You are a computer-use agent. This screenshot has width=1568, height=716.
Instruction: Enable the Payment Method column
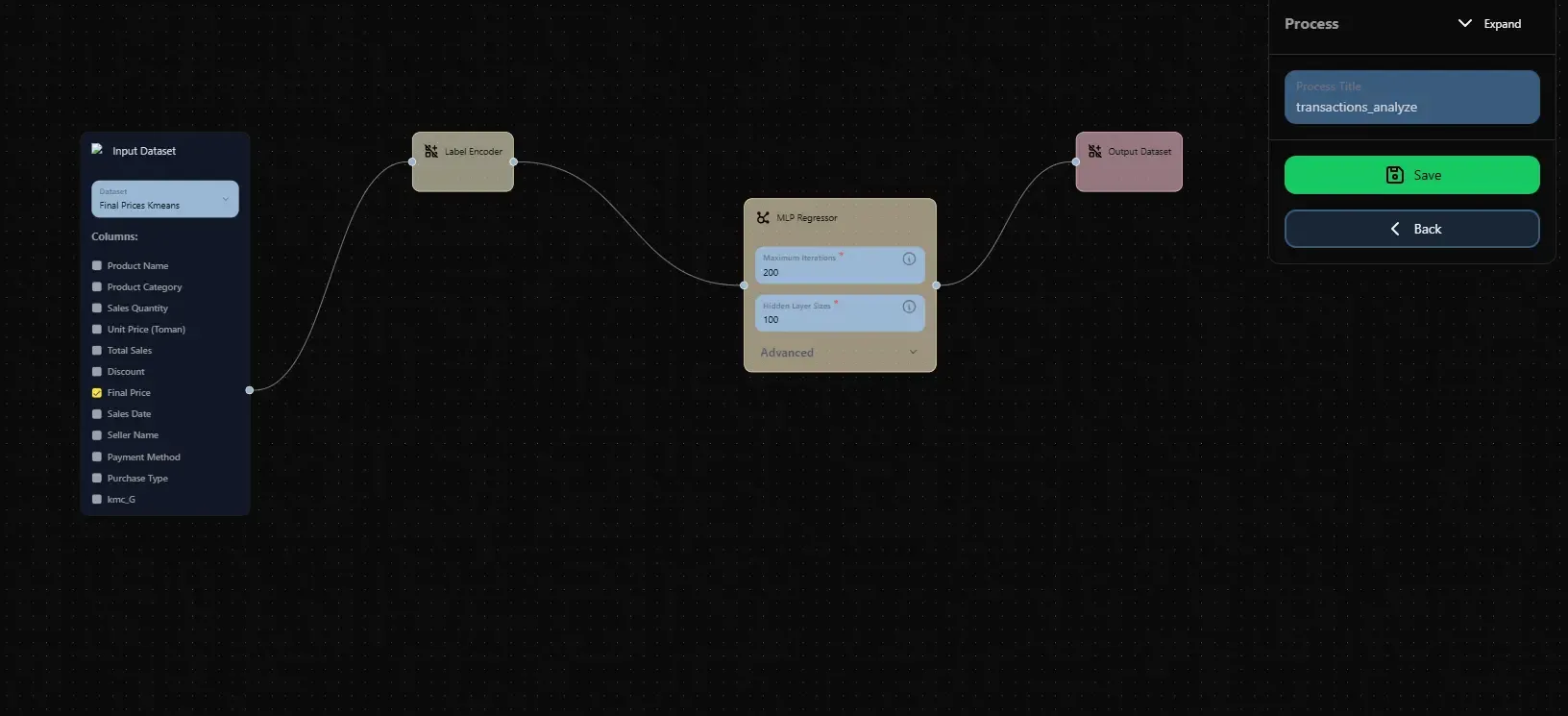(97, 457)
